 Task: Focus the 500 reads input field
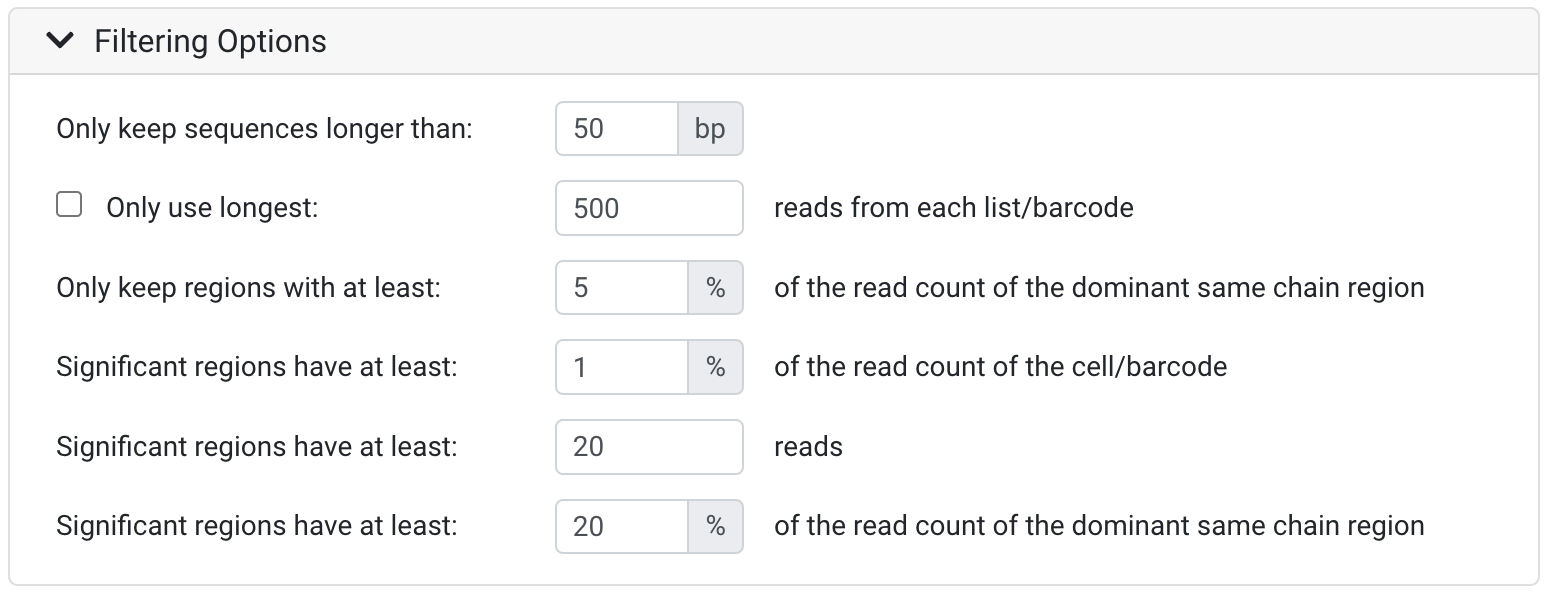tap(649, 208)
